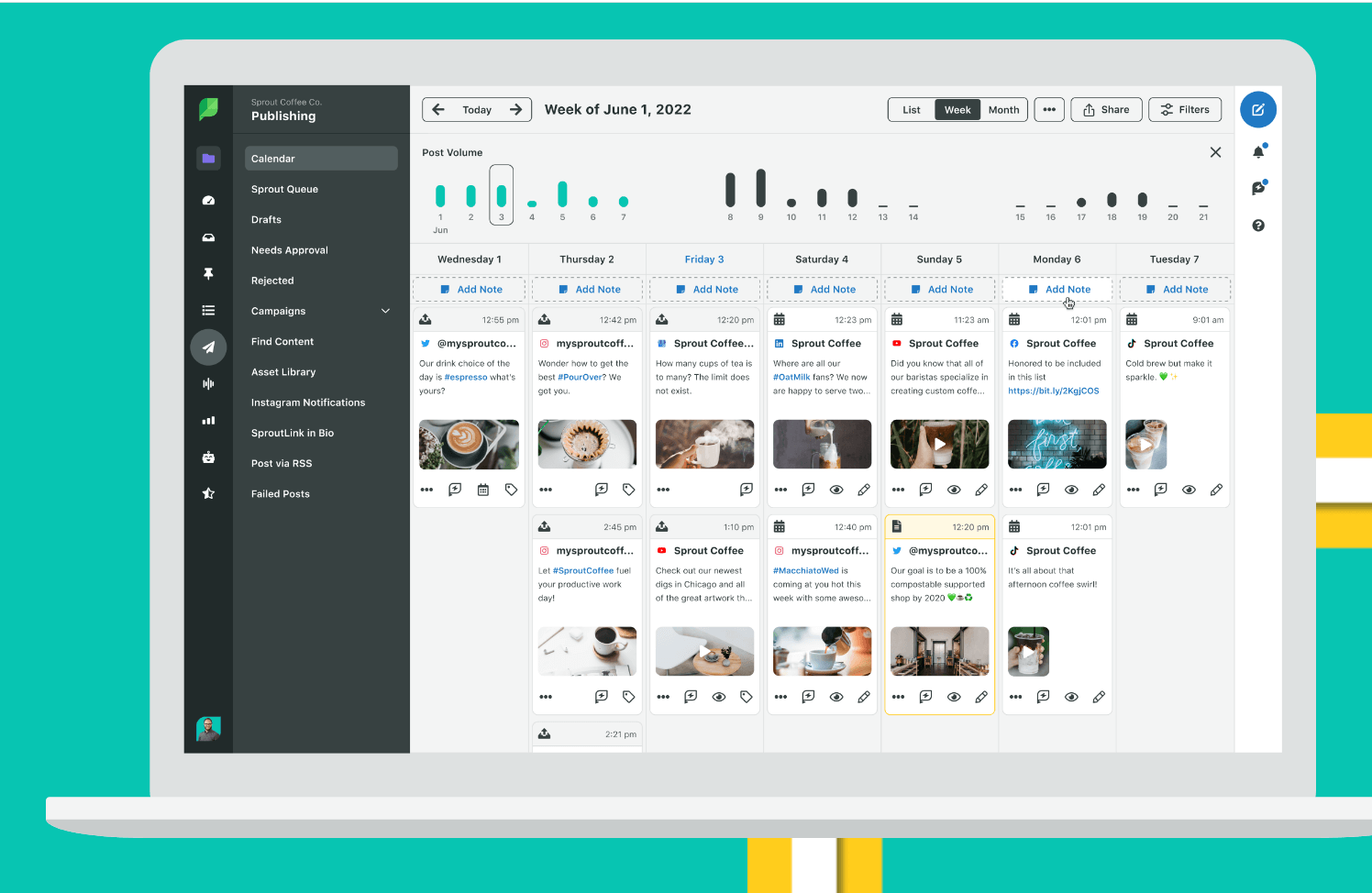This screenshot has width=1372, height=893.
Task: Open the bar chart reports icon
Action: [208, 421]
